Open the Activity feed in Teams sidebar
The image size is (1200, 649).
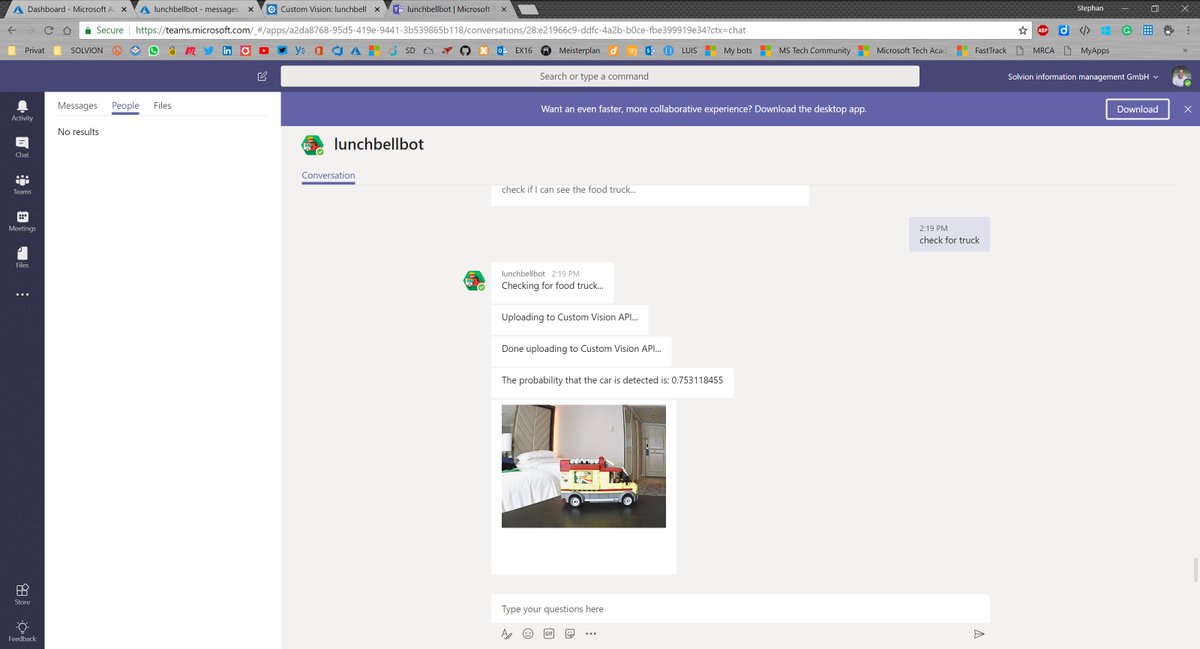tap(22, 110)
